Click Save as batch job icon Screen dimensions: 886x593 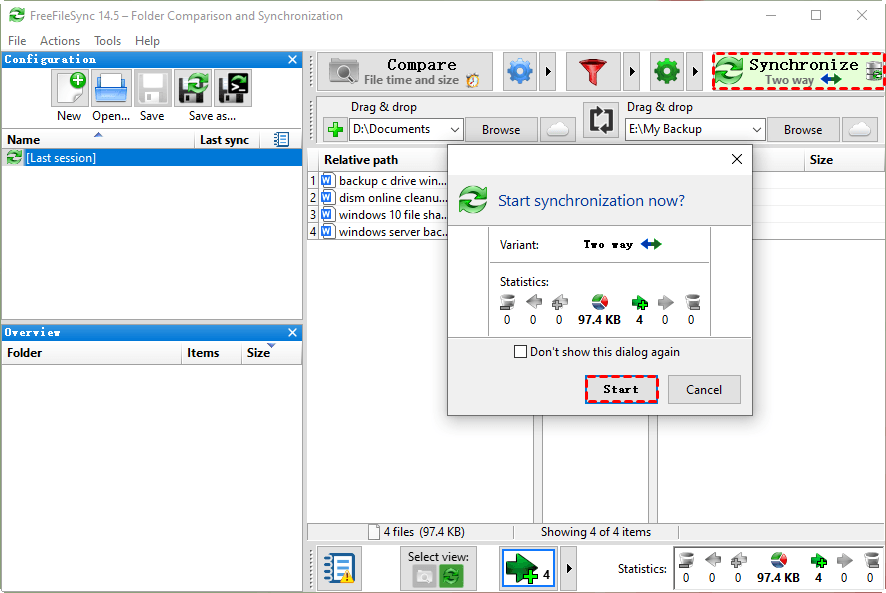[233, 89]
